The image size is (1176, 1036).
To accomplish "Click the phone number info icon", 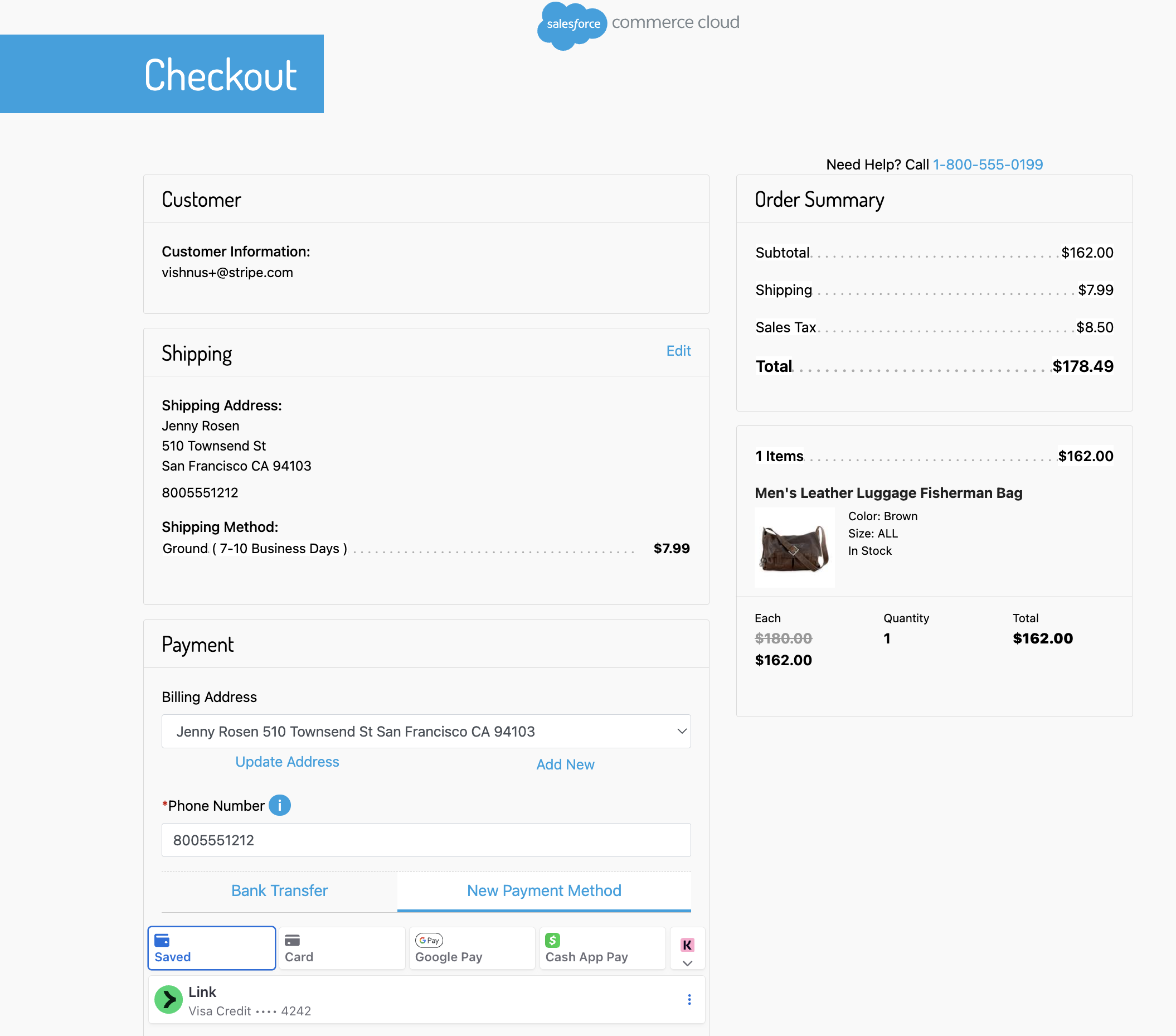I will [280, 805].
